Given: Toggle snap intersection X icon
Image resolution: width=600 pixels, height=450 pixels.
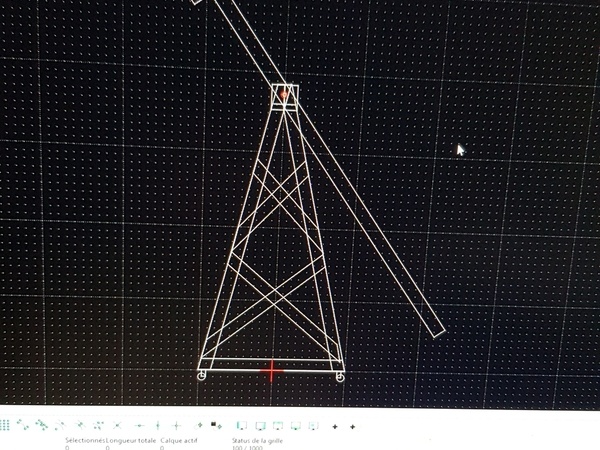Looking at the screenshot, I should 117,426.
